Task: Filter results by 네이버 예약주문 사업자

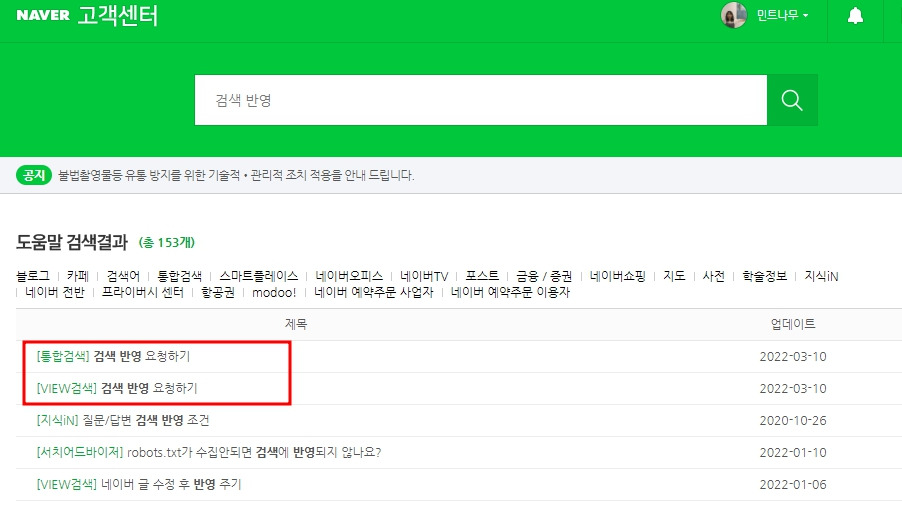Action: click(374, 292)
